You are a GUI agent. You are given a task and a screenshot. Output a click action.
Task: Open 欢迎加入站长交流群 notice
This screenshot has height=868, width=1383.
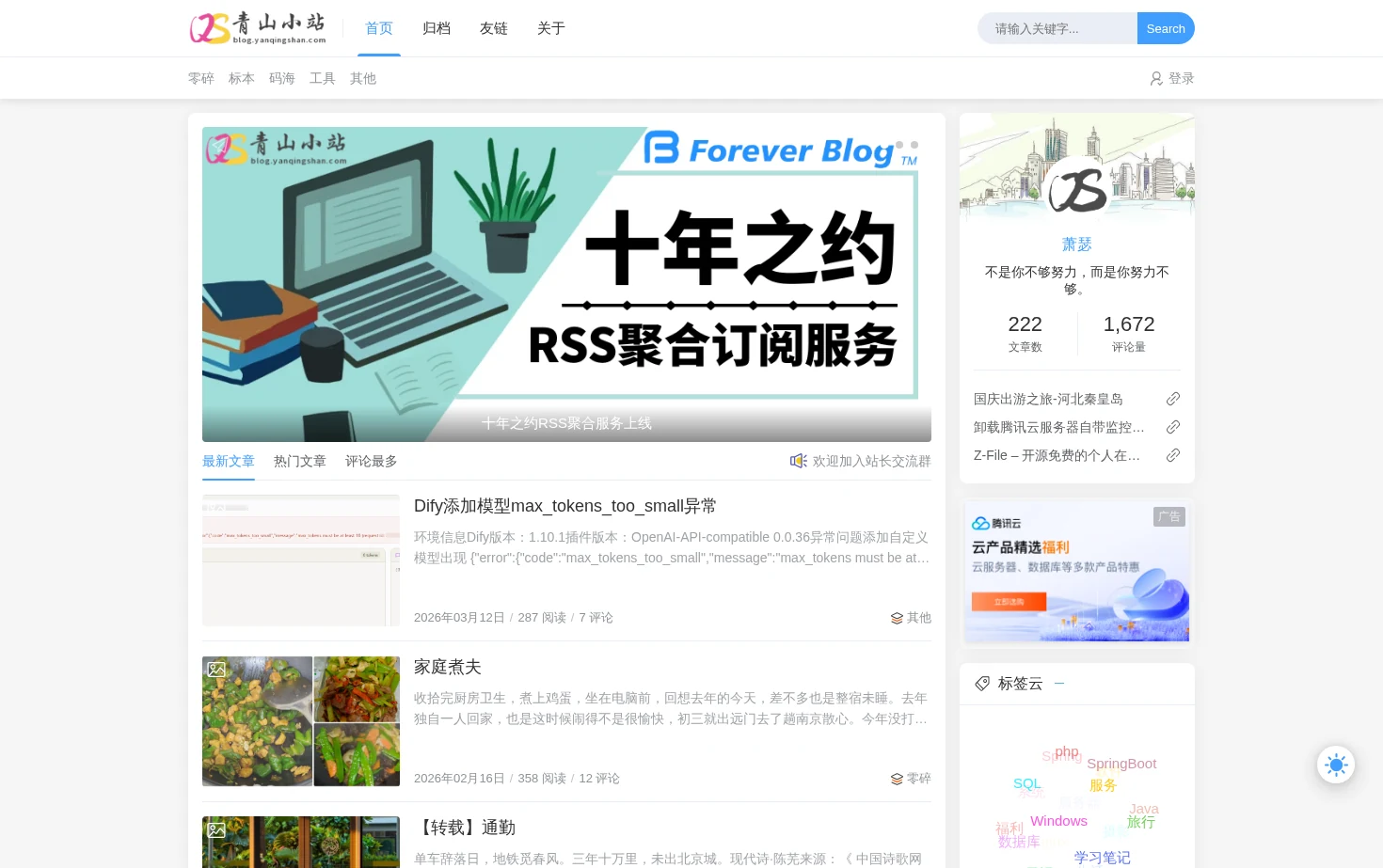[x=872, y=461]
